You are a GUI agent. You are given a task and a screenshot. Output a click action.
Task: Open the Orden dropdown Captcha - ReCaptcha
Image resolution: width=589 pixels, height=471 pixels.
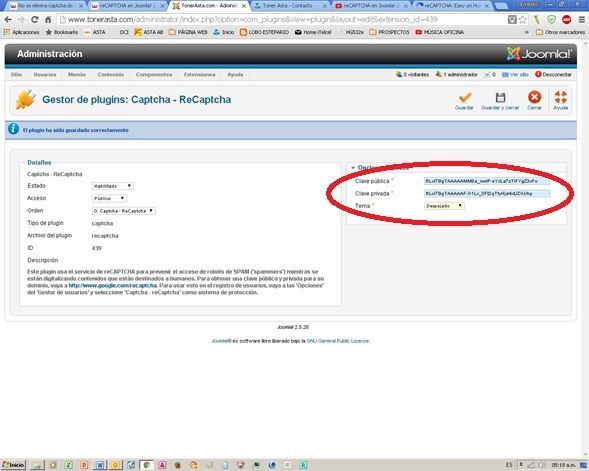tap(124, 211)
